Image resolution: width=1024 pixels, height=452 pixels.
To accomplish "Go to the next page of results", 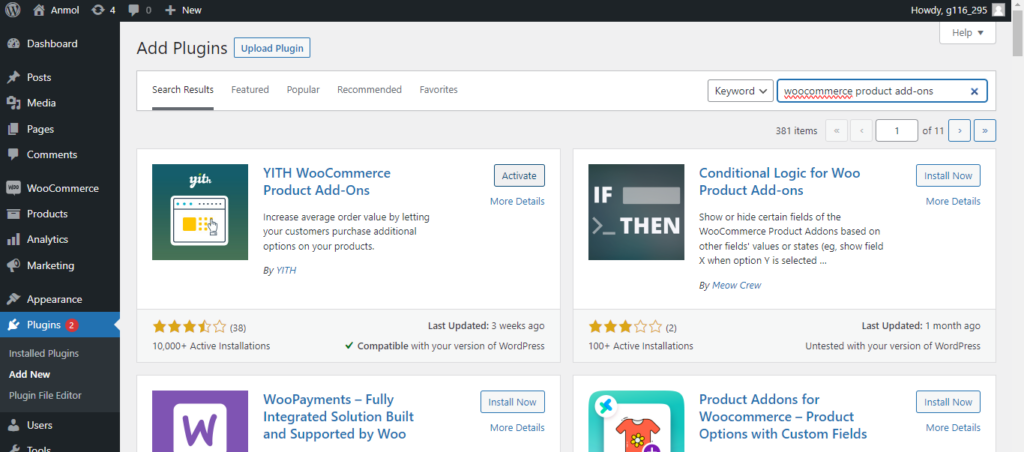I will tap(959, 131).
